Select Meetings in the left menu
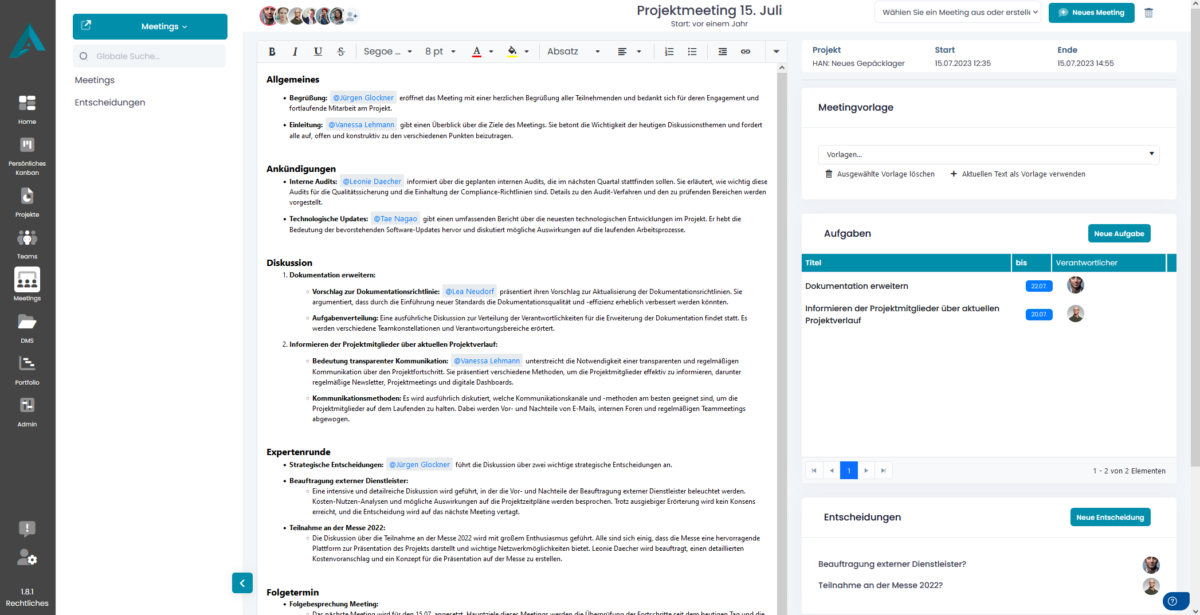 (x=95, y=80)
